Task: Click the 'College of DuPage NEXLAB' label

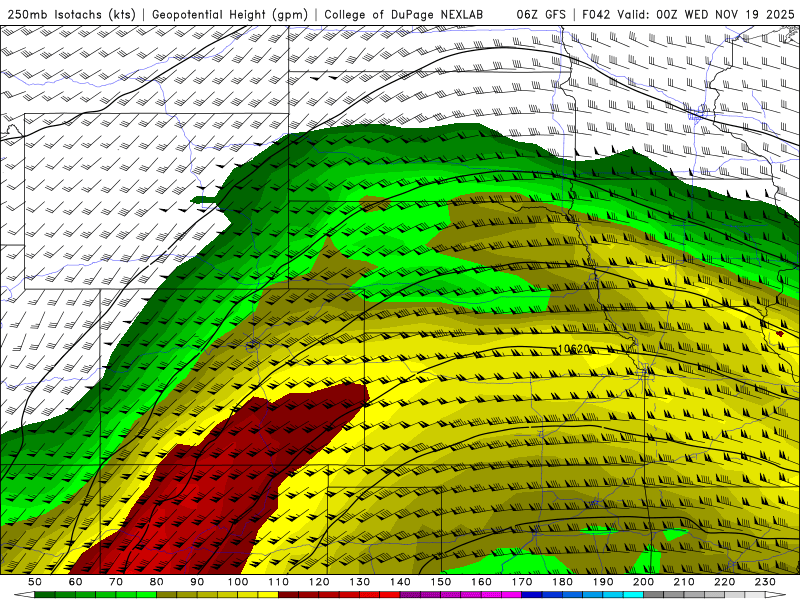Action: pyautogui.click(x=404, y=14)
